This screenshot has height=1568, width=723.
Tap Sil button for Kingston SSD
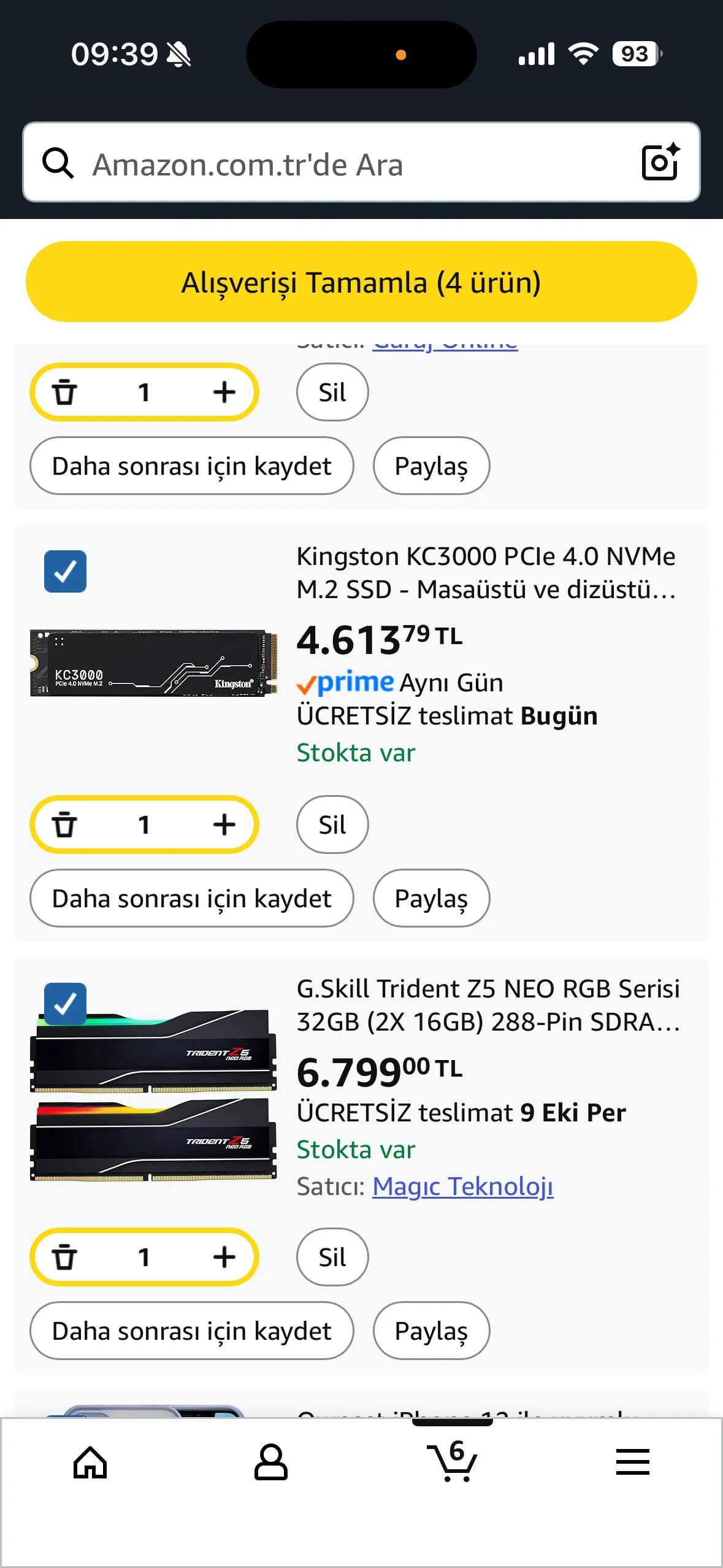pos(332,824)
